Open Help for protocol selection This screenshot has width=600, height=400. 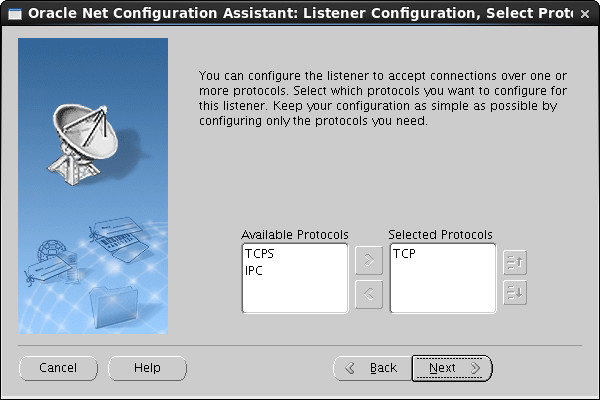click(x=147, y=368)
